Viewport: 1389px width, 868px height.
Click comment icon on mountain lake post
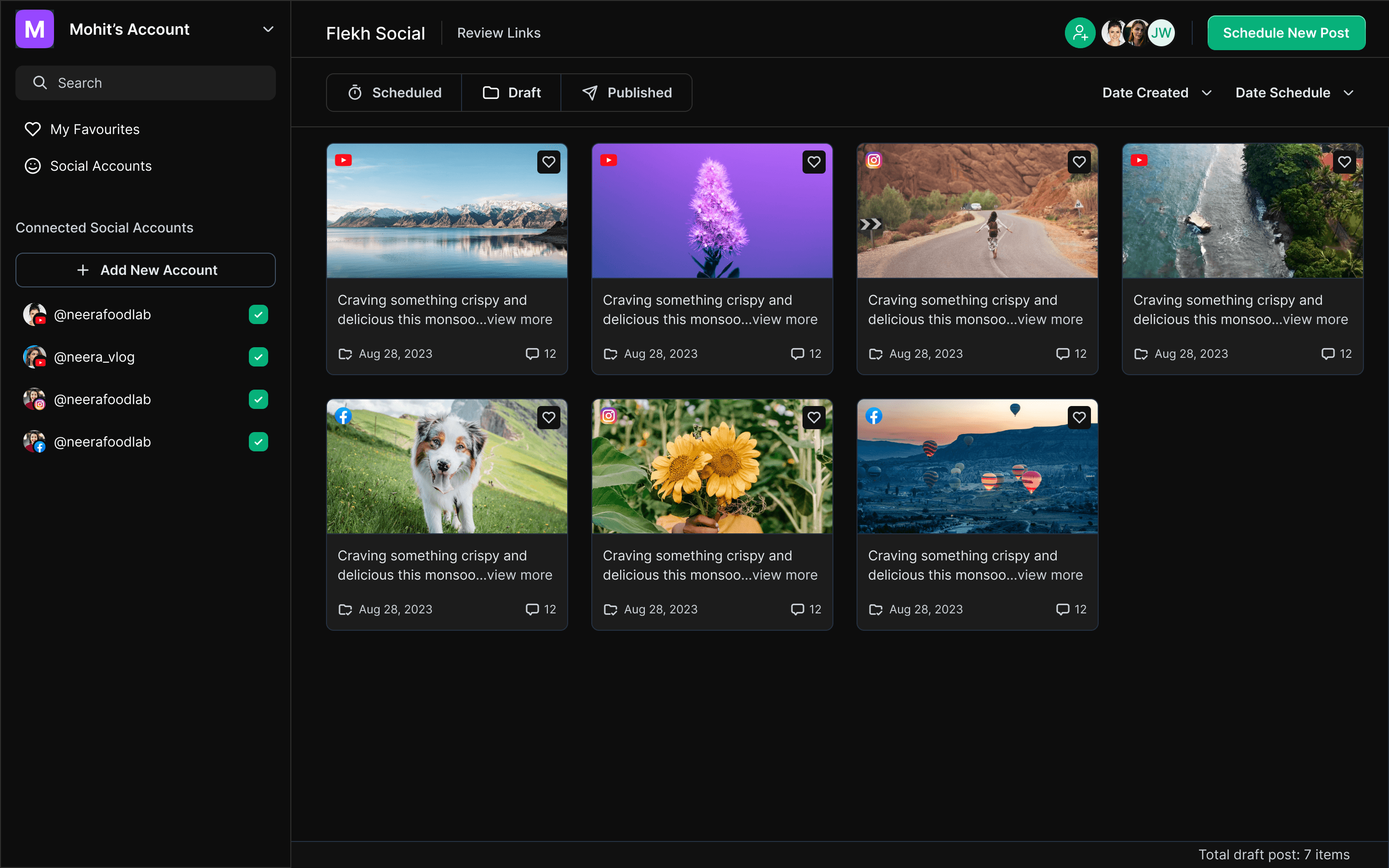coord(532,353)
